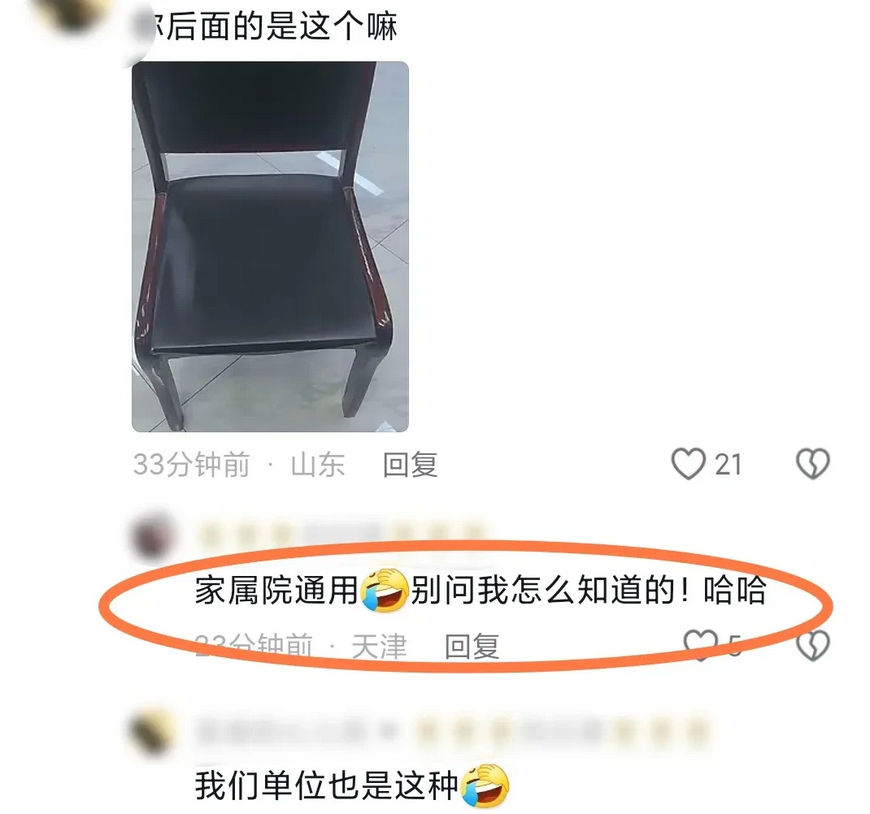The image size is (870, 814).
Task: Open avatar of the 我们单位也是这种 commenter
Action: pos(152,732)
